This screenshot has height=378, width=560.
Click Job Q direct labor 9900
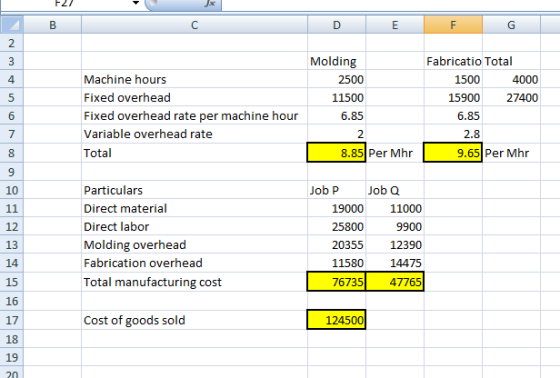pos(395,227)
